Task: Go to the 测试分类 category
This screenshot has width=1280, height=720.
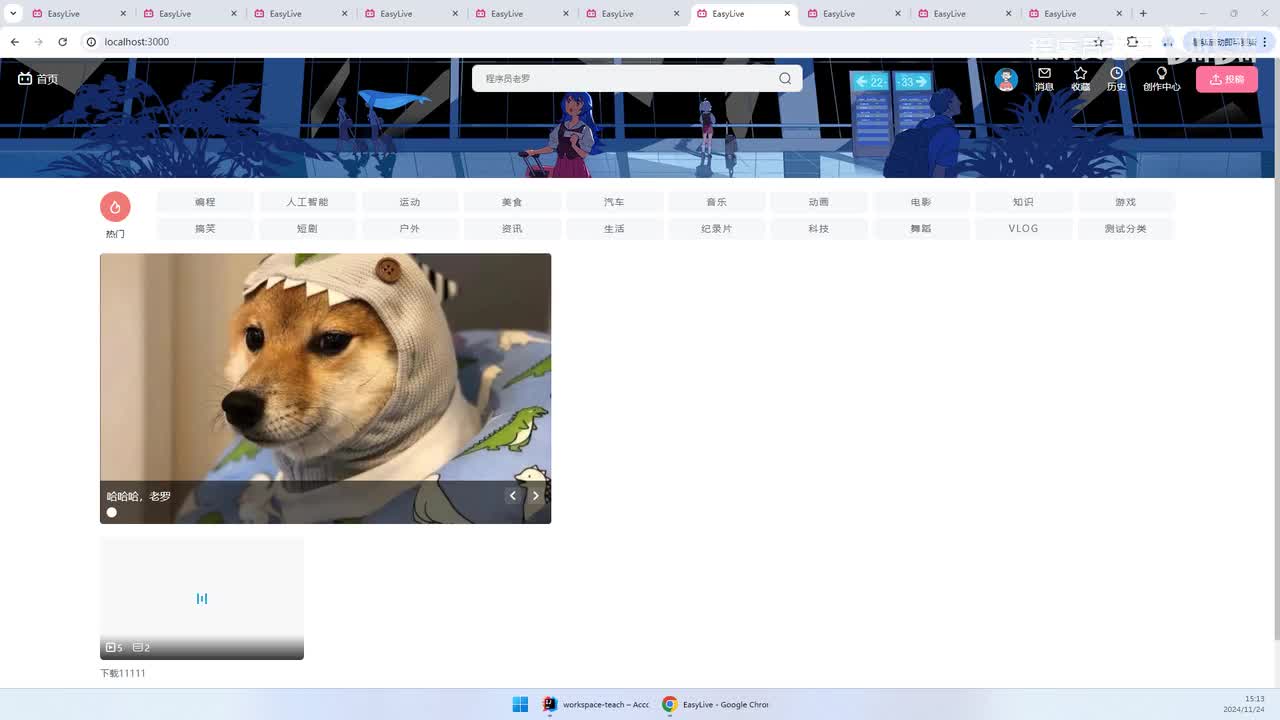Action: pyautogui.click(x=1126, y=229)
